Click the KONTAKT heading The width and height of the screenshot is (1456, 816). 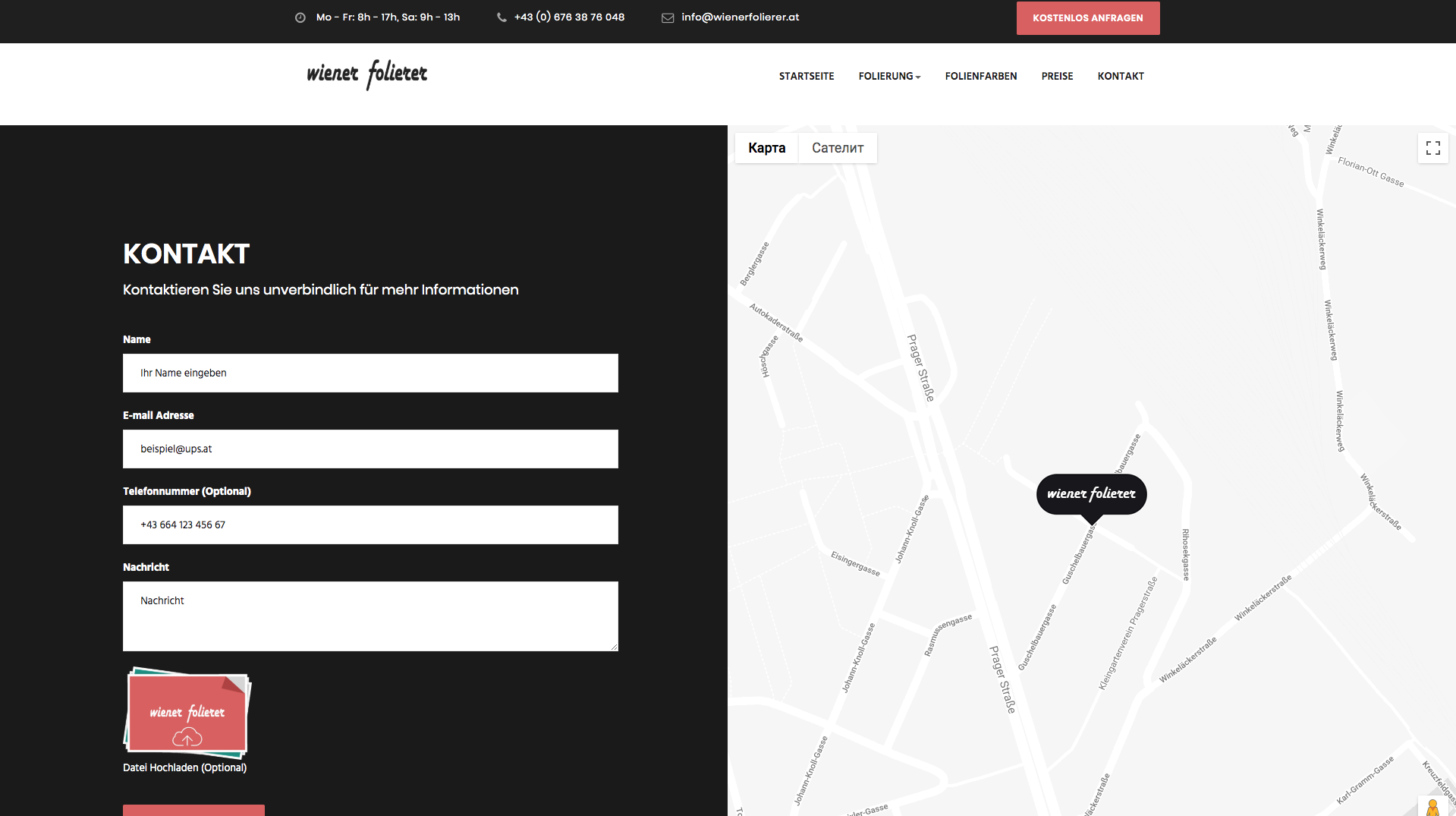(x=186, y=254)
